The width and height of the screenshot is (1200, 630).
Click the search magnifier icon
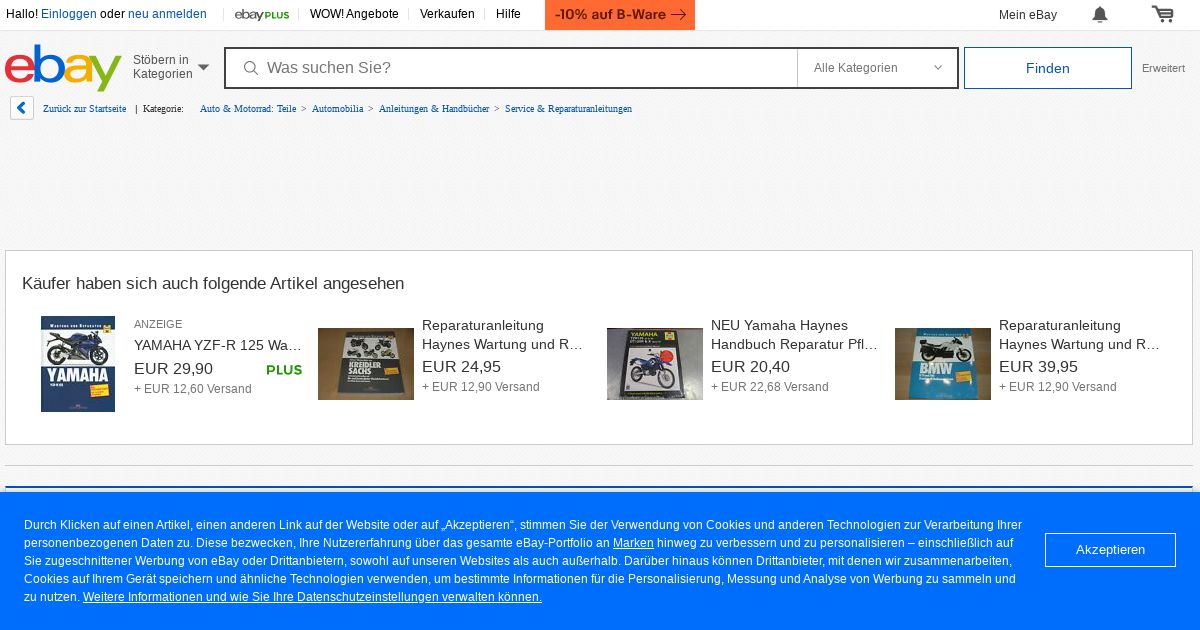pyautogui.click(x=251, y=68)
